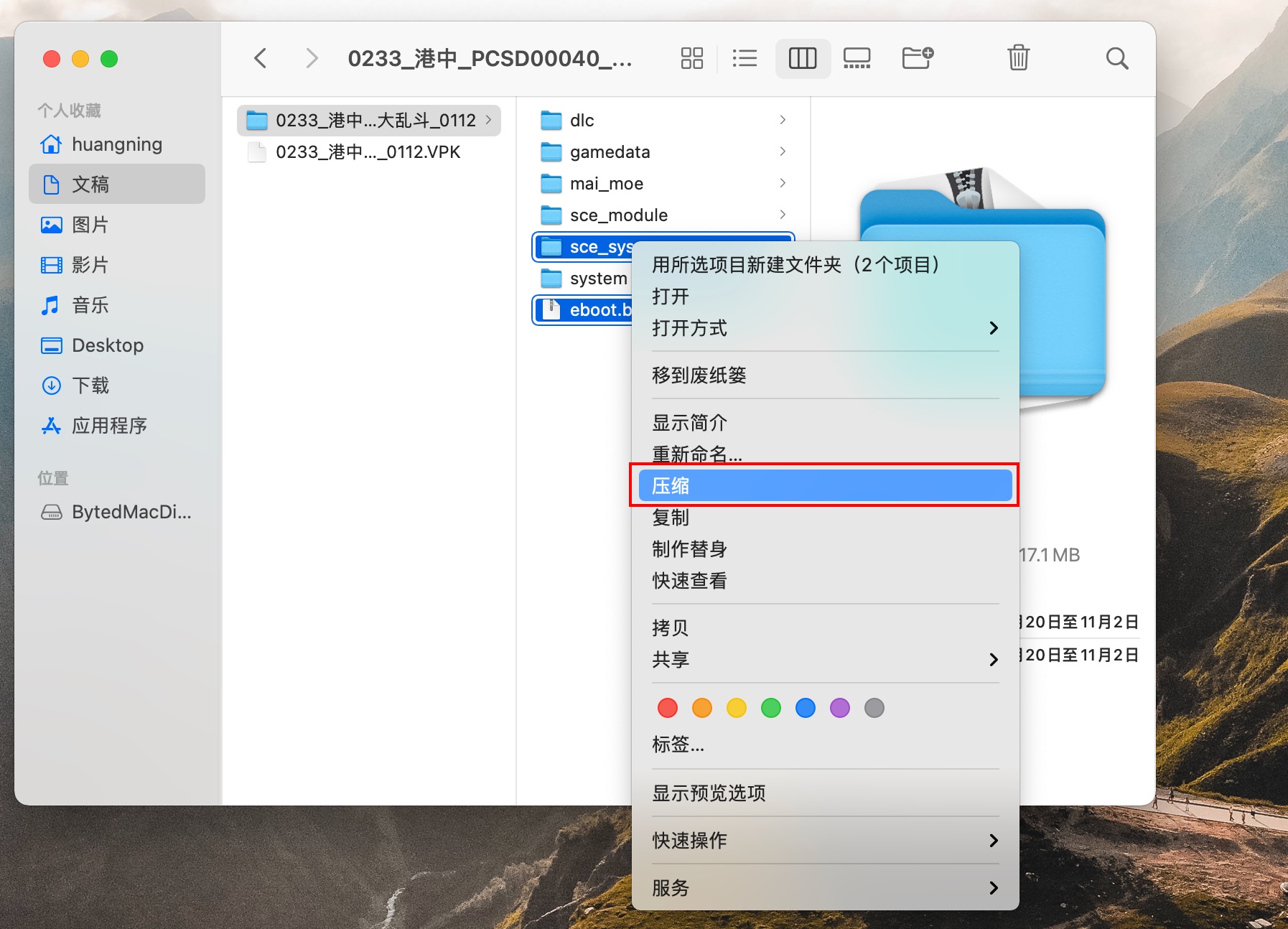Image resolution: width=1288 pixels, height=929 pixels.
Task: Open the Finder search magnifier
Action: coord(1117,58)
